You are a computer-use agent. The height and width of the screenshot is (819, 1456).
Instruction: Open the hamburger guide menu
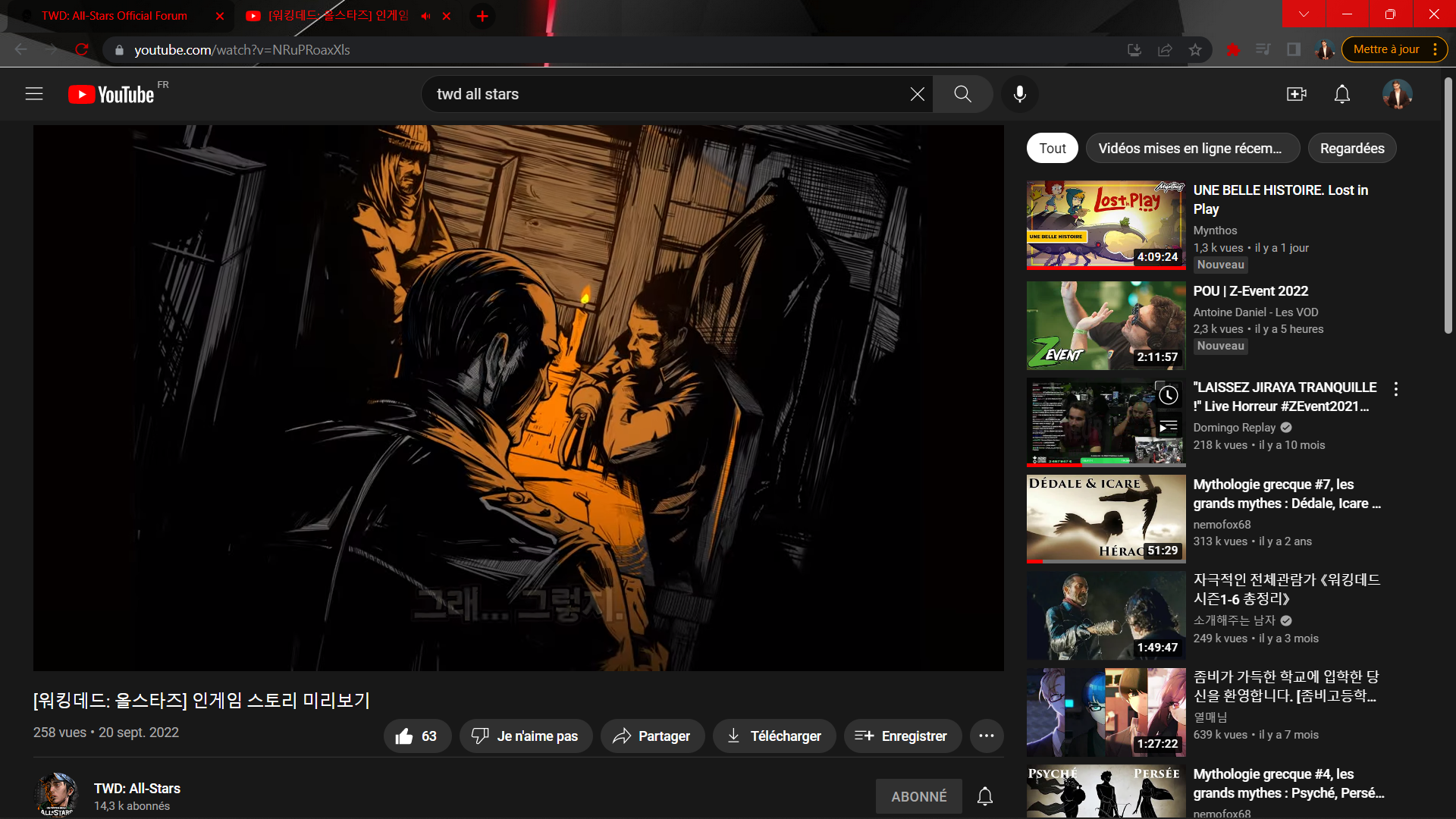point(34,94)
